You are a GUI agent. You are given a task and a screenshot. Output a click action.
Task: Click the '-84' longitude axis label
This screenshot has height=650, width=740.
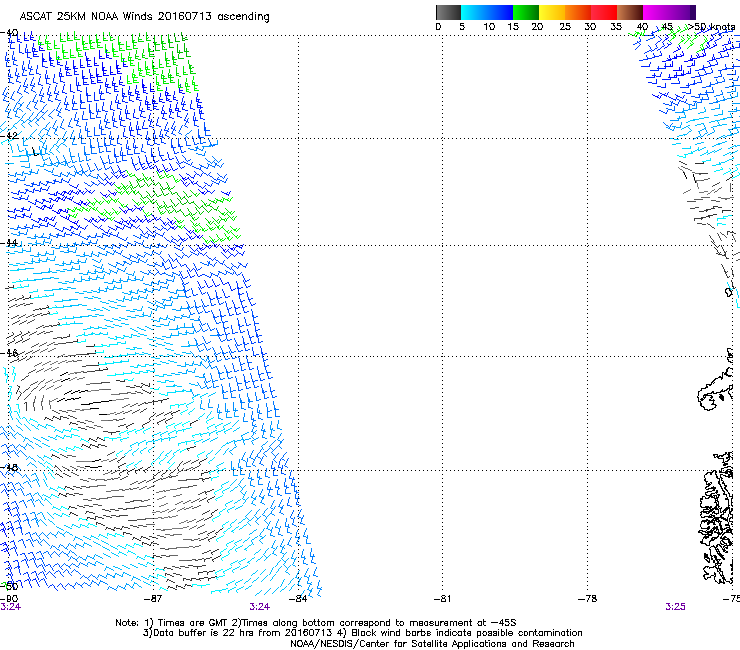click(x=298, y=599)
